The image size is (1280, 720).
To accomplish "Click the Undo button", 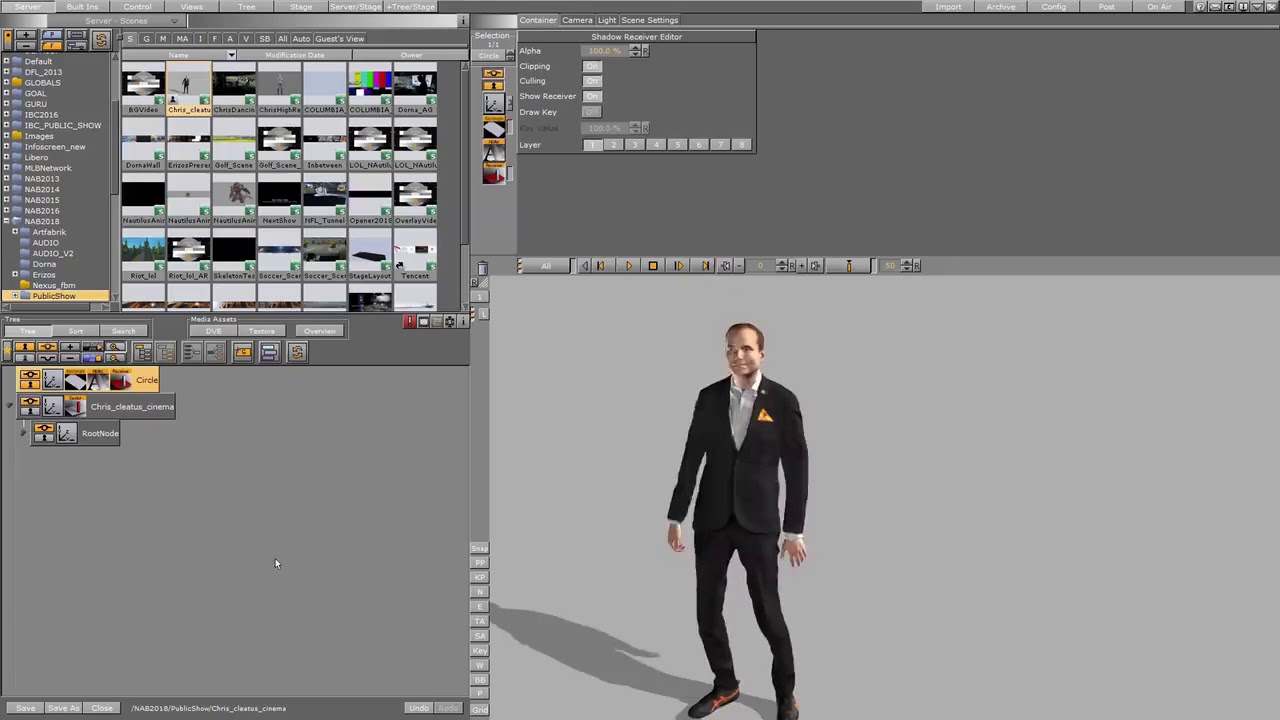I will [x=418, y=708].
